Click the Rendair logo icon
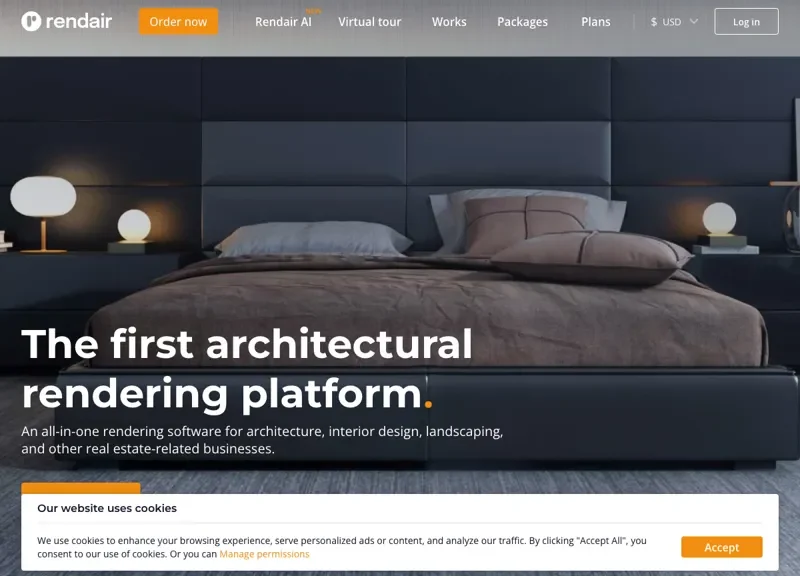This screenshot has height=576, width=800. 31,21
